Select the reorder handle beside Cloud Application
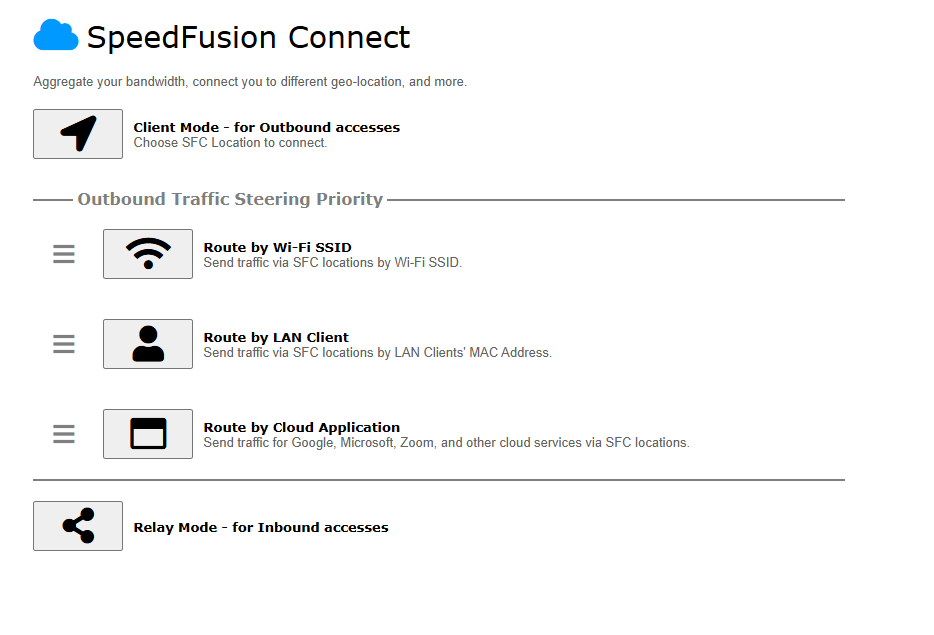The width and height of the screenshot is (934, 635). pos(64,434)
